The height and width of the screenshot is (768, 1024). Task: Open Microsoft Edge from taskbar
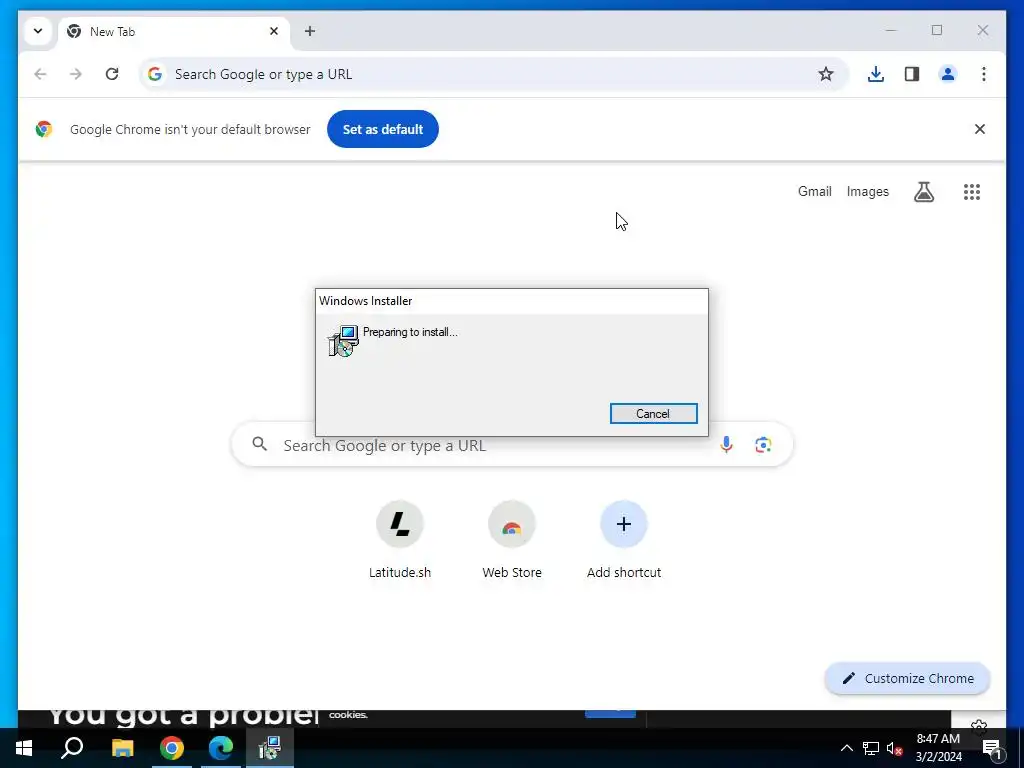[221, 748]
